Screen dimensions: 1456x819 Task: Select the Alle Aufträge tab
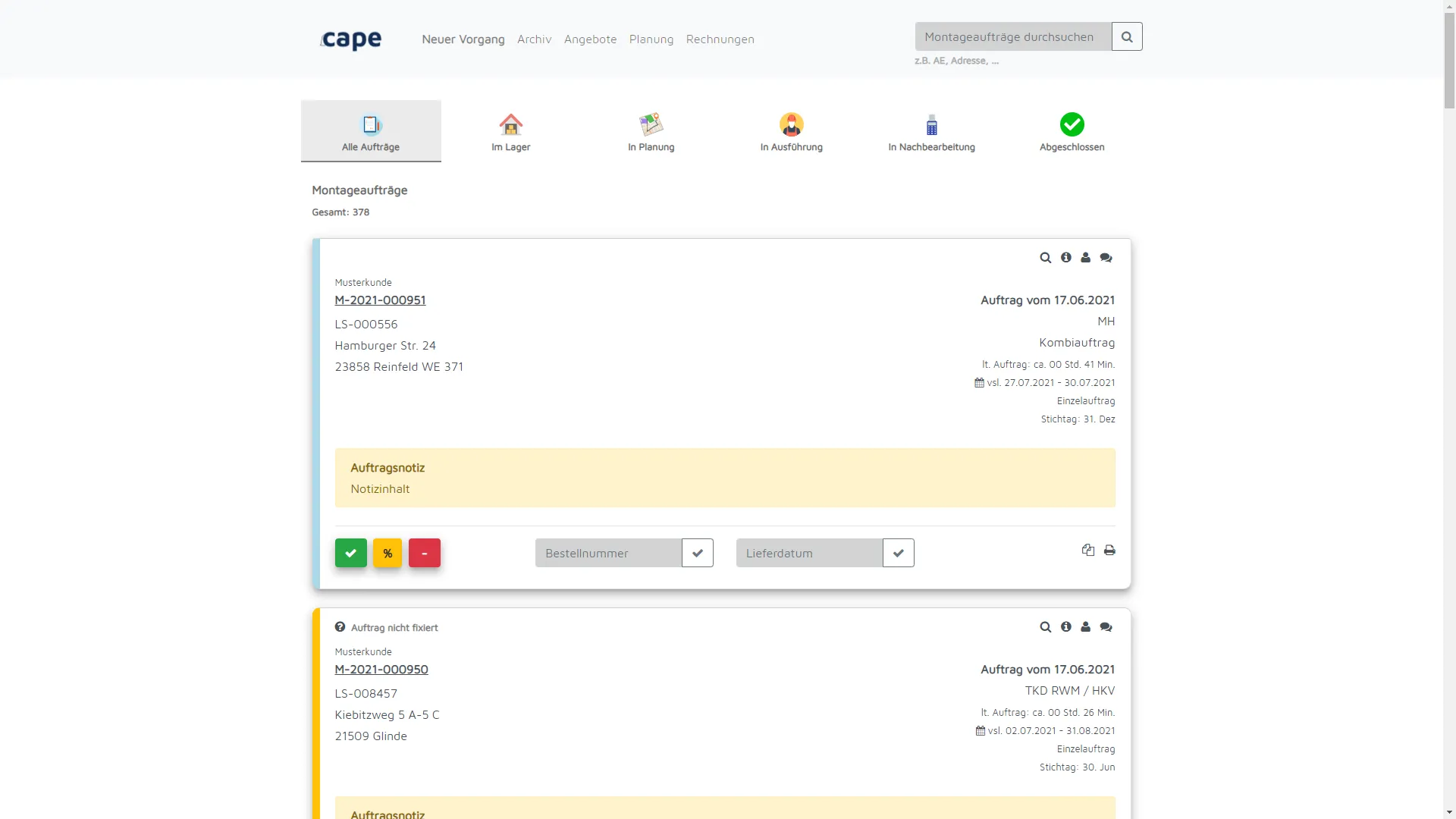click(371, 131)
